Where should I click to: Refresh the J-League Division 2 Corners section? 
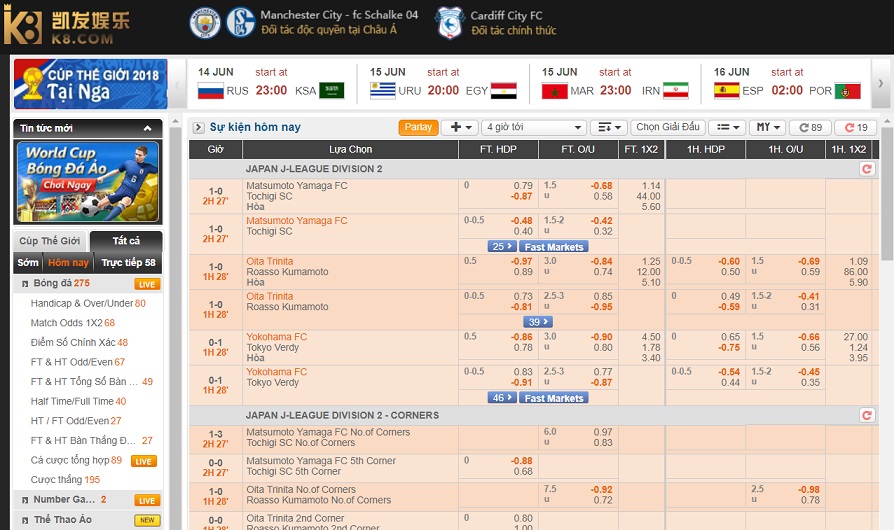point(866,415)
